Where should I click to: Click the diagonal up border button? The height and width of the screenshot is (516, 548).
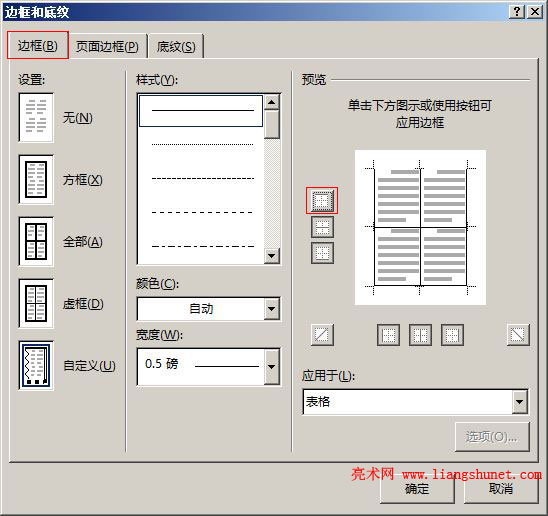click(x=322, y=335)
